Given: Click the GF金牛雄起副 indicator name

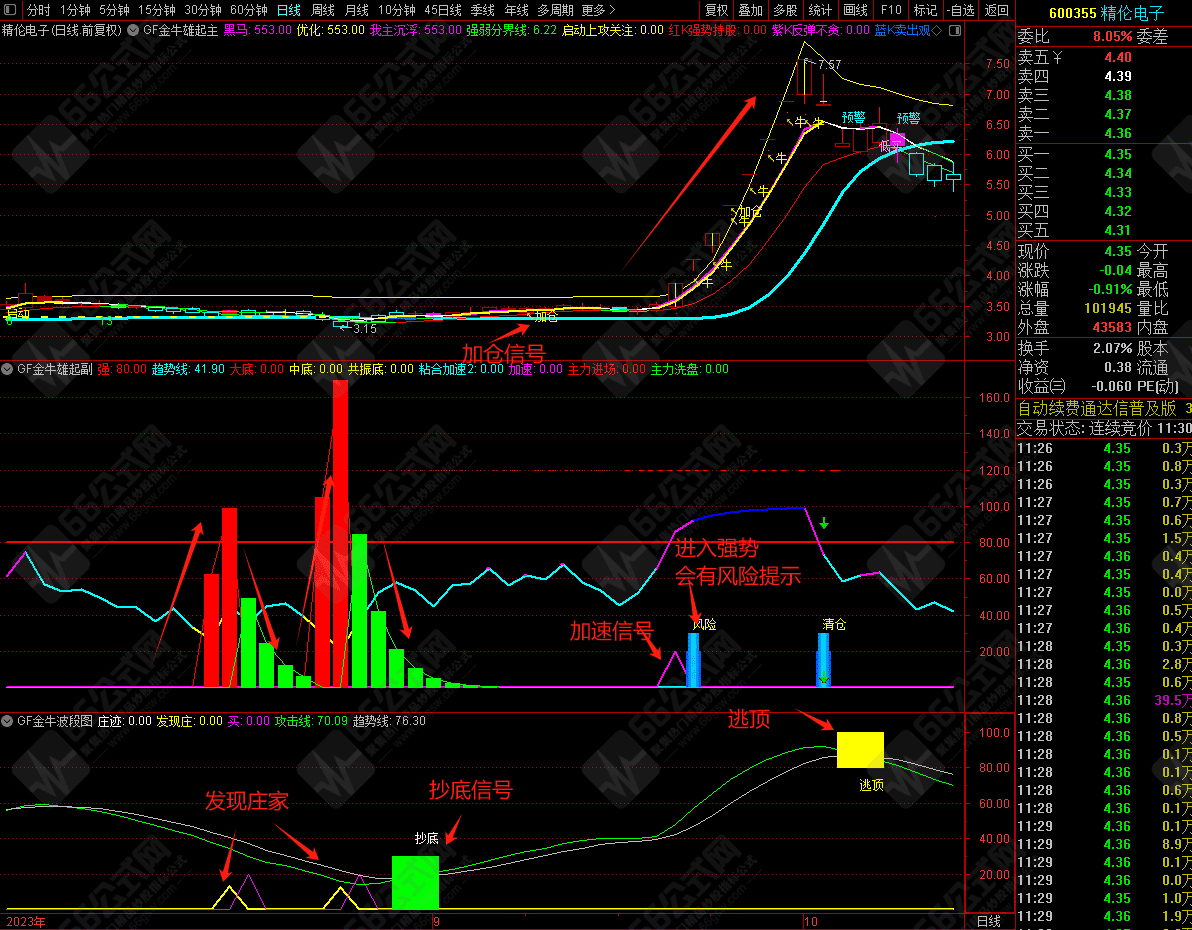Looking at the screenshot, I should pos(55,370).
